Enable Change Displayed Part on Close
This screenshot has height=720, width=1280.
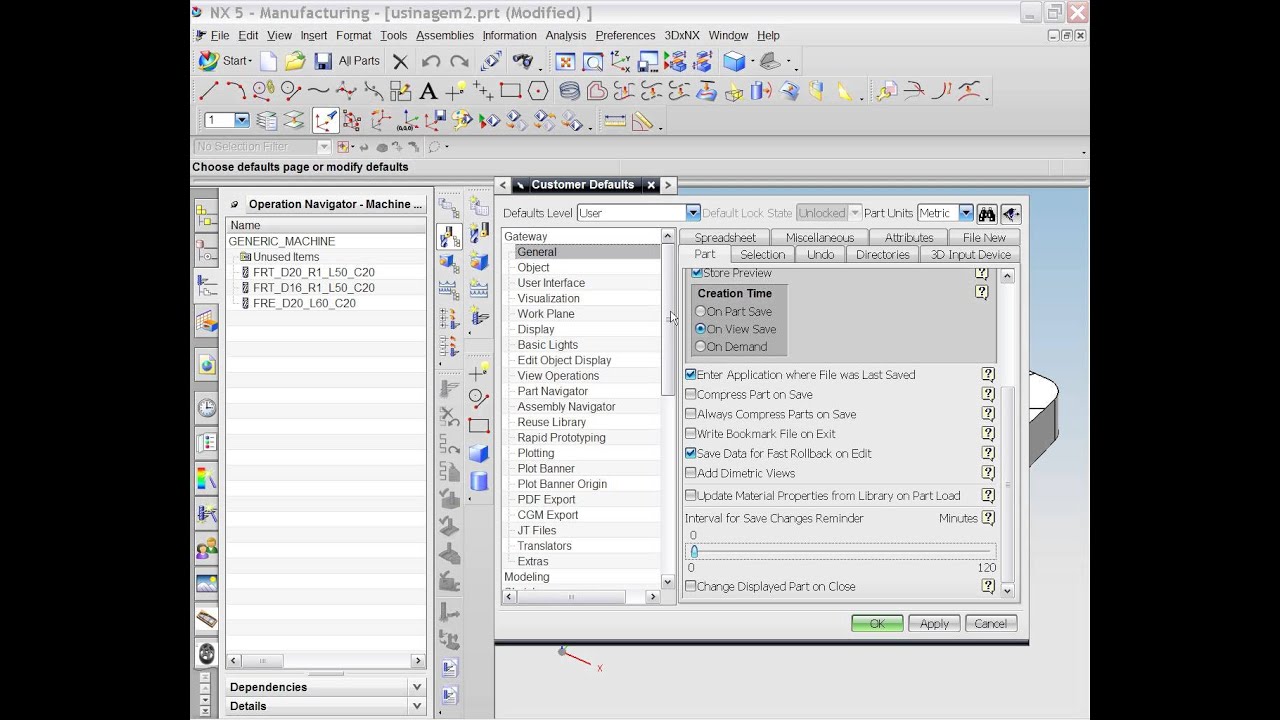(690, 587)
